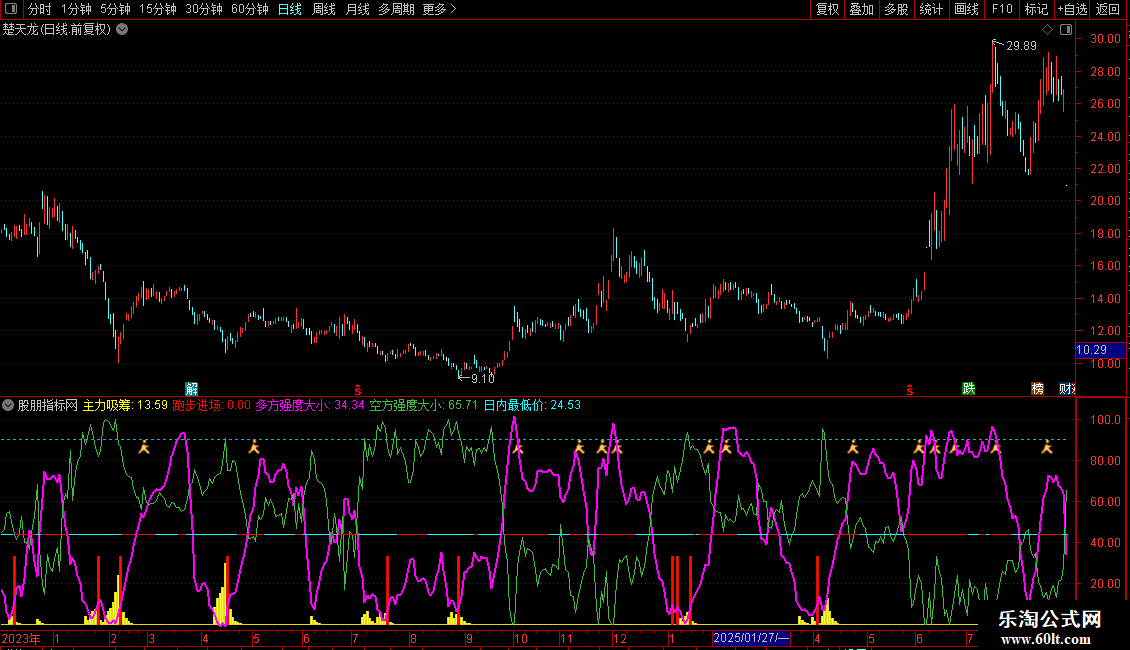The image size is (1130, 650).
Task: Click the 财 marker at chart's right edge
Action: pos(1067,388)
